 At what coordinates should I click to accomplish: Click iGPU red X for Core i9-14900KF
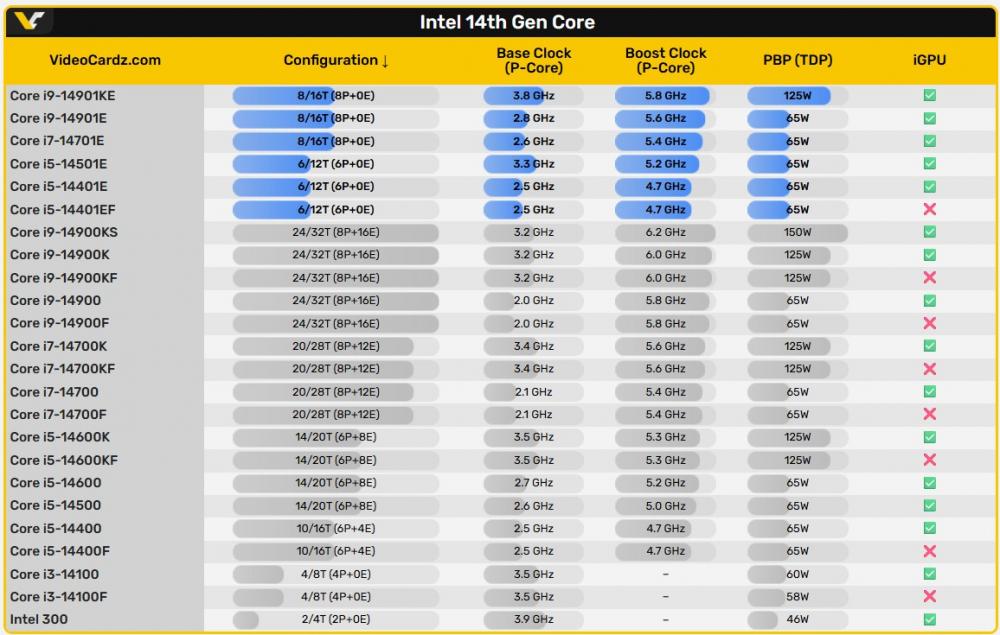pos(930,277)
